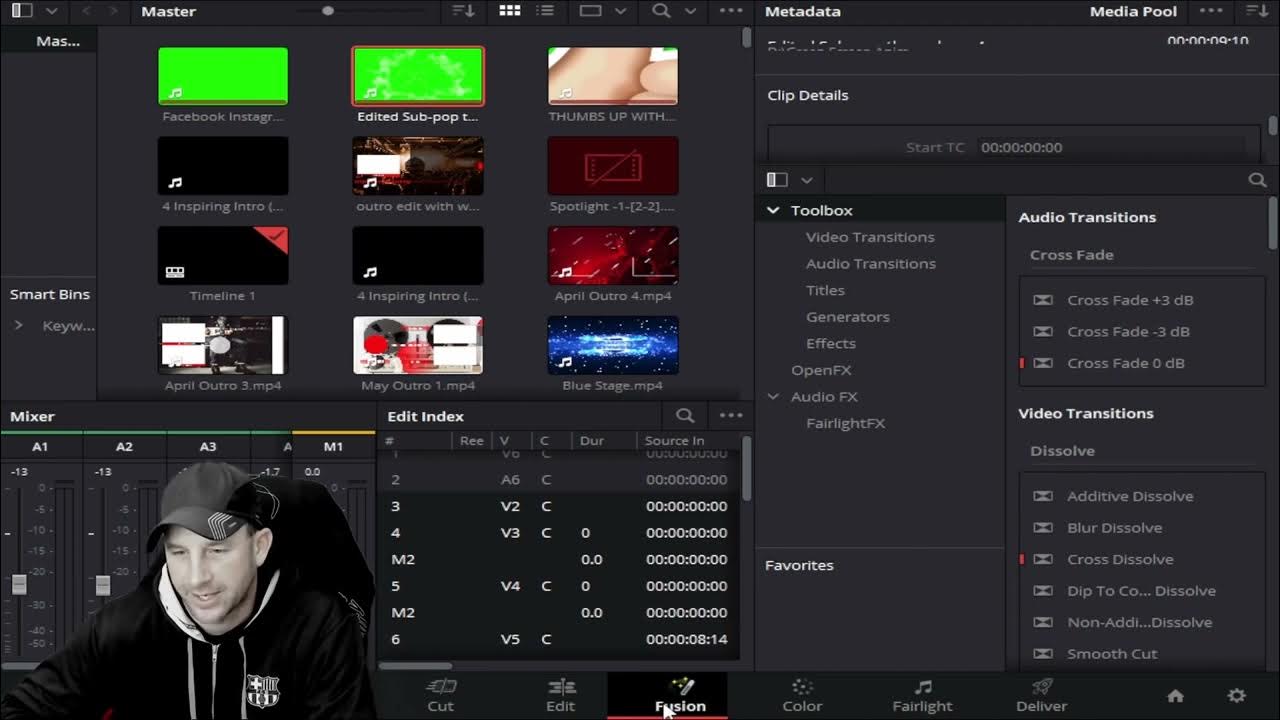The width and height of the screenshot is (1280, 720).
Task: Click the Edit Index search icon
Action: [x=685, y=415]
